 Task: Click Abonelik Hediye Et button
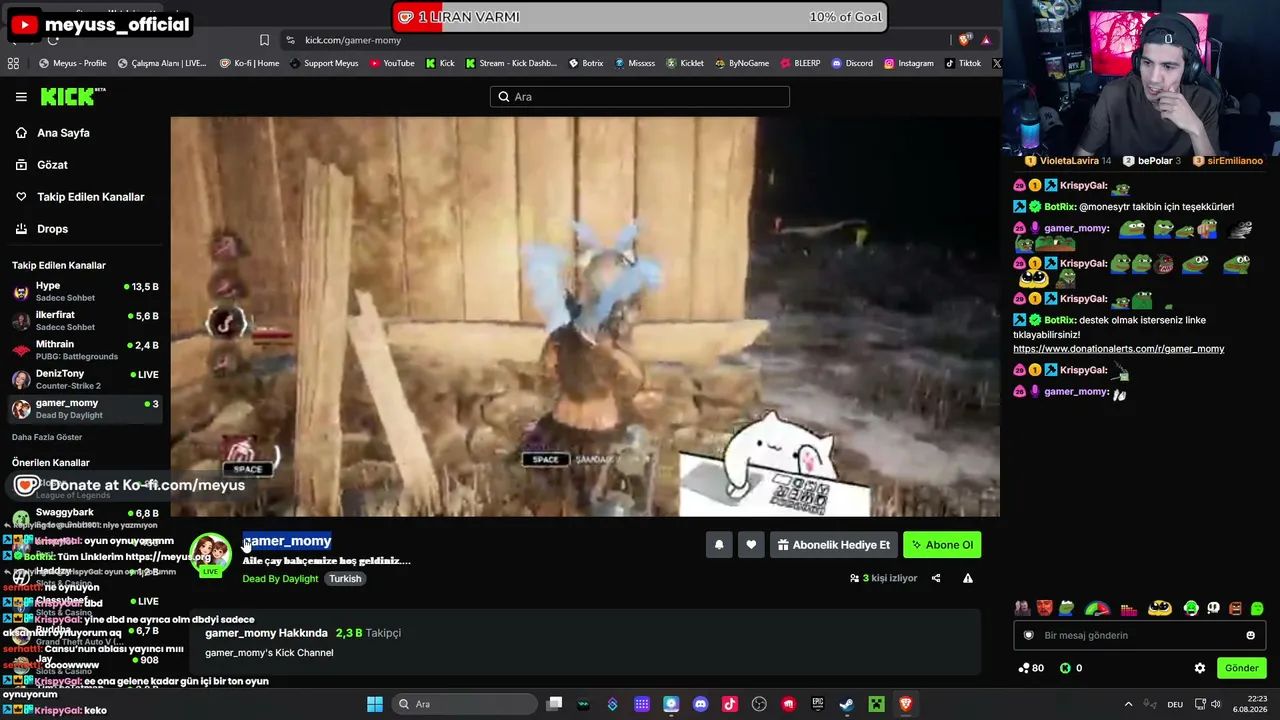pyautogui.click(x=833, y=545)
